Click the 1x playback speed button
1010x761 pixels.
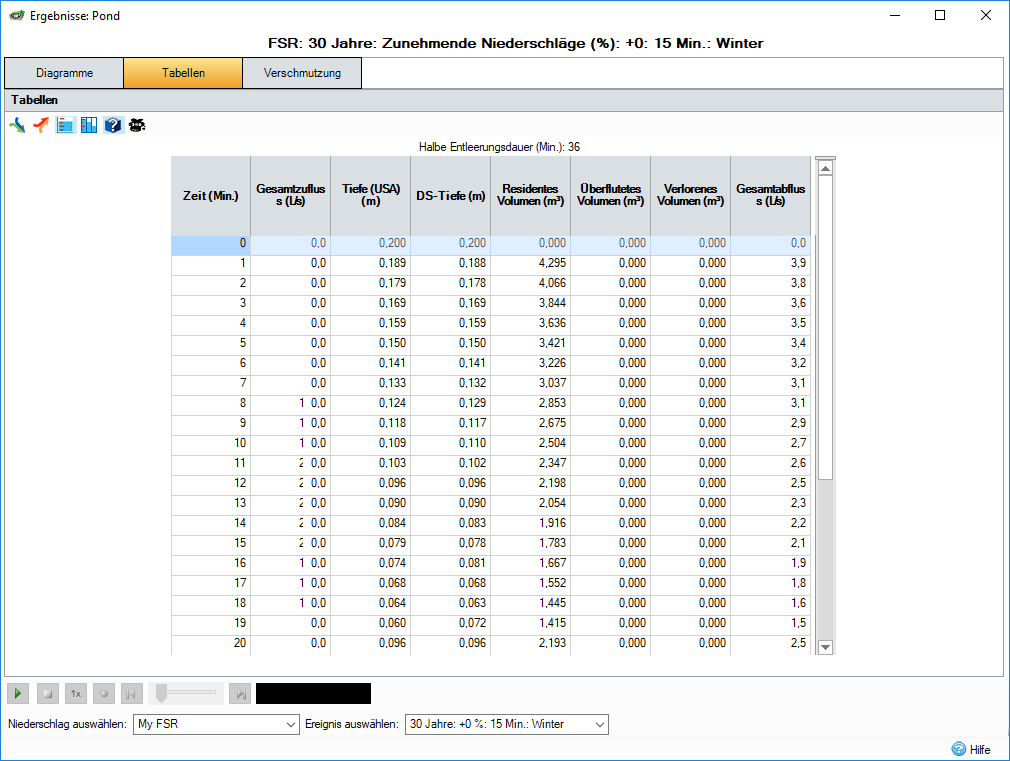76,693
